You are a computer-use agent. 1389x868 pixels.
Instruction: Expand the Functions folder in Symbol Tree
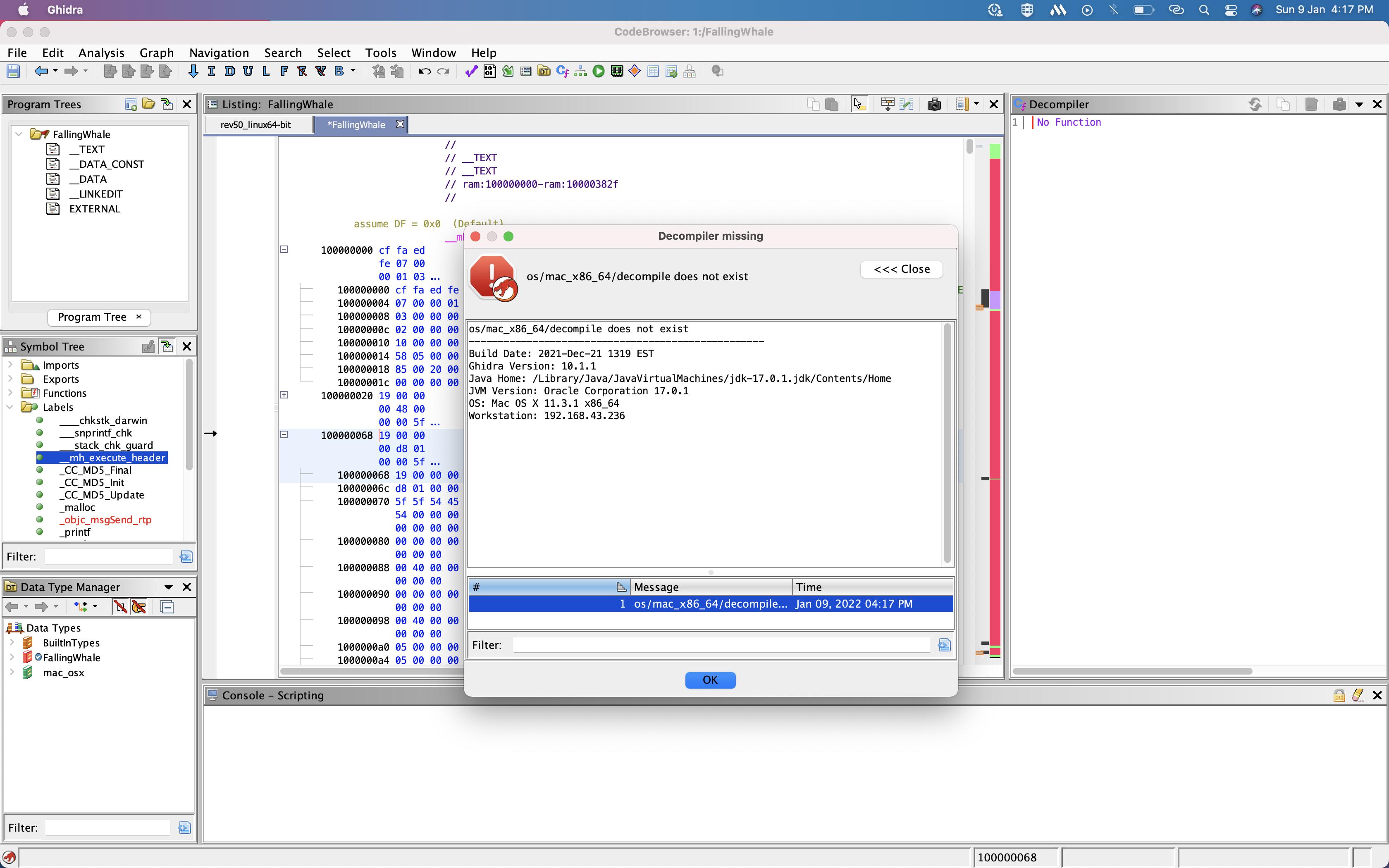click(x=10, y=393)
